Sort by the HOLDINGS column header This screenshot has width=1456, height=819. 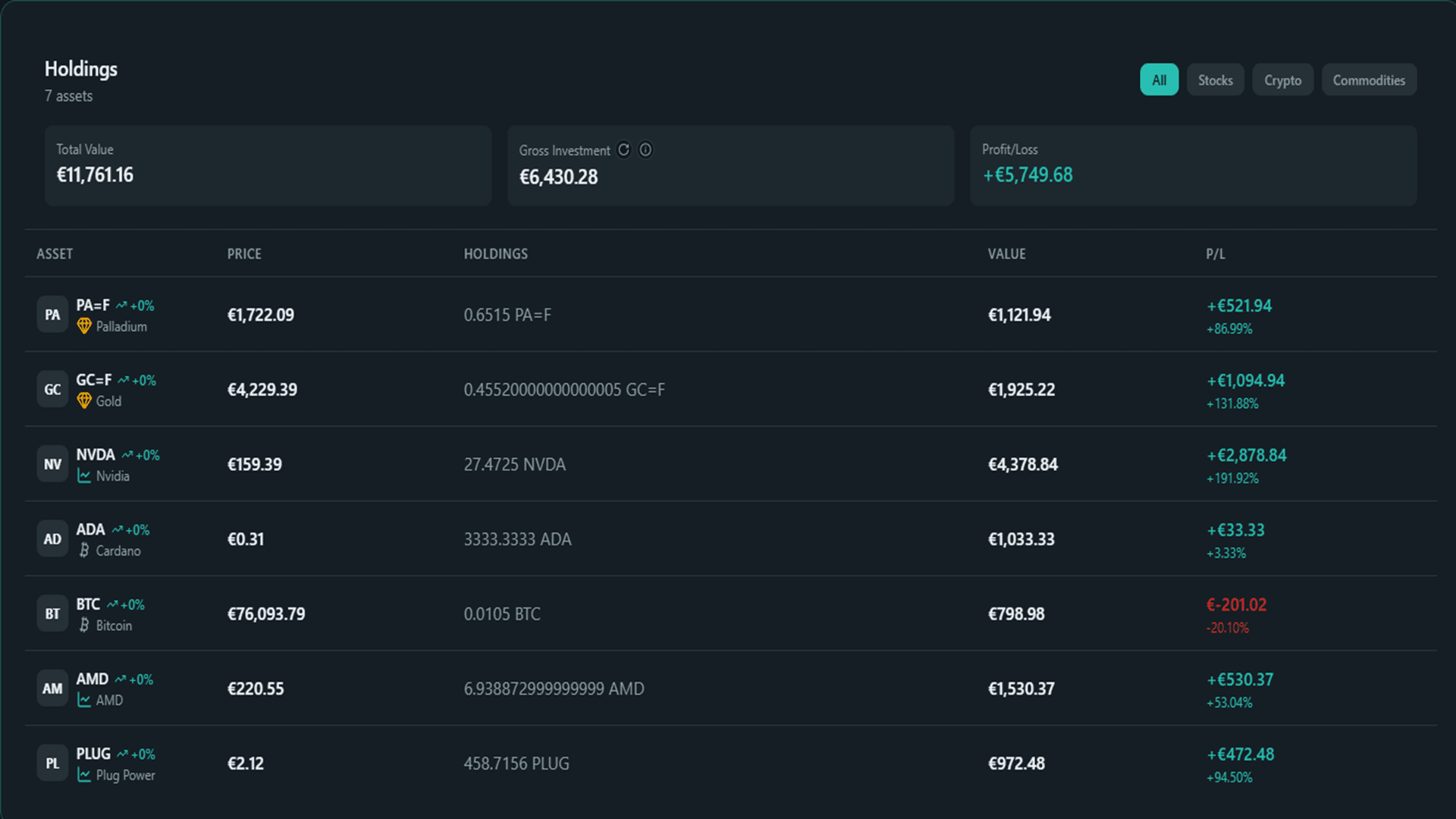click(x=496, y=254)
